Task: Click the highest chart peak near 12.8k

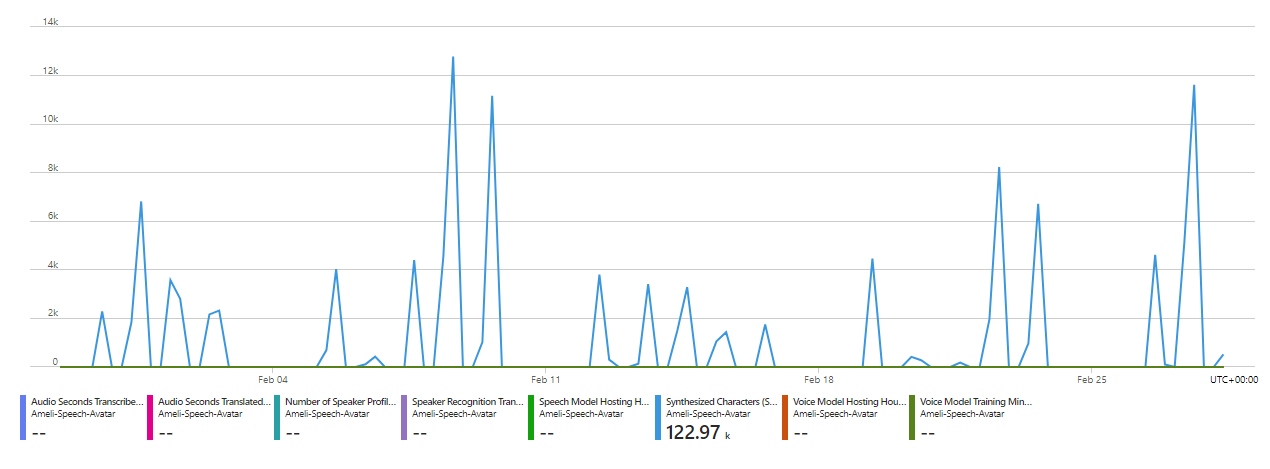Action: pos(453,57)
